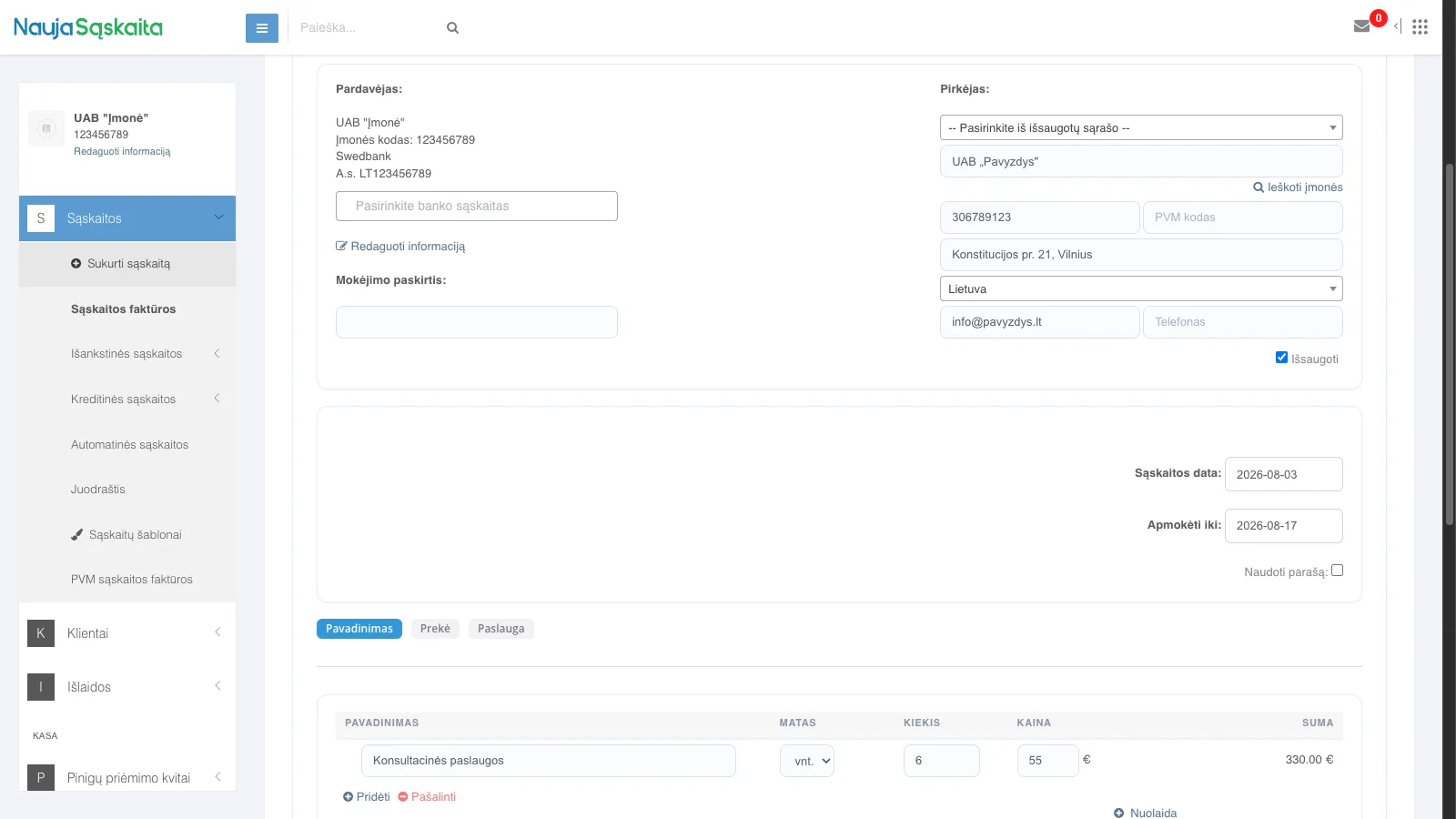Open Juodraštis menu item
The image size is (1456, 819).
click(x=127, y=490)
